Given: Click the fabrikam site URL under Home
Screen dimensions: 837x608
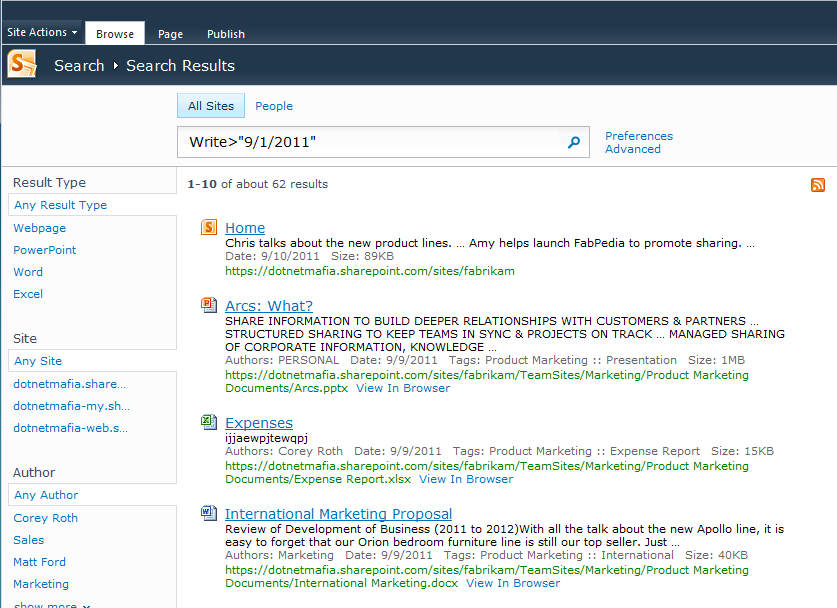Looking at the screenshot, I should click(x=370, y=271).
